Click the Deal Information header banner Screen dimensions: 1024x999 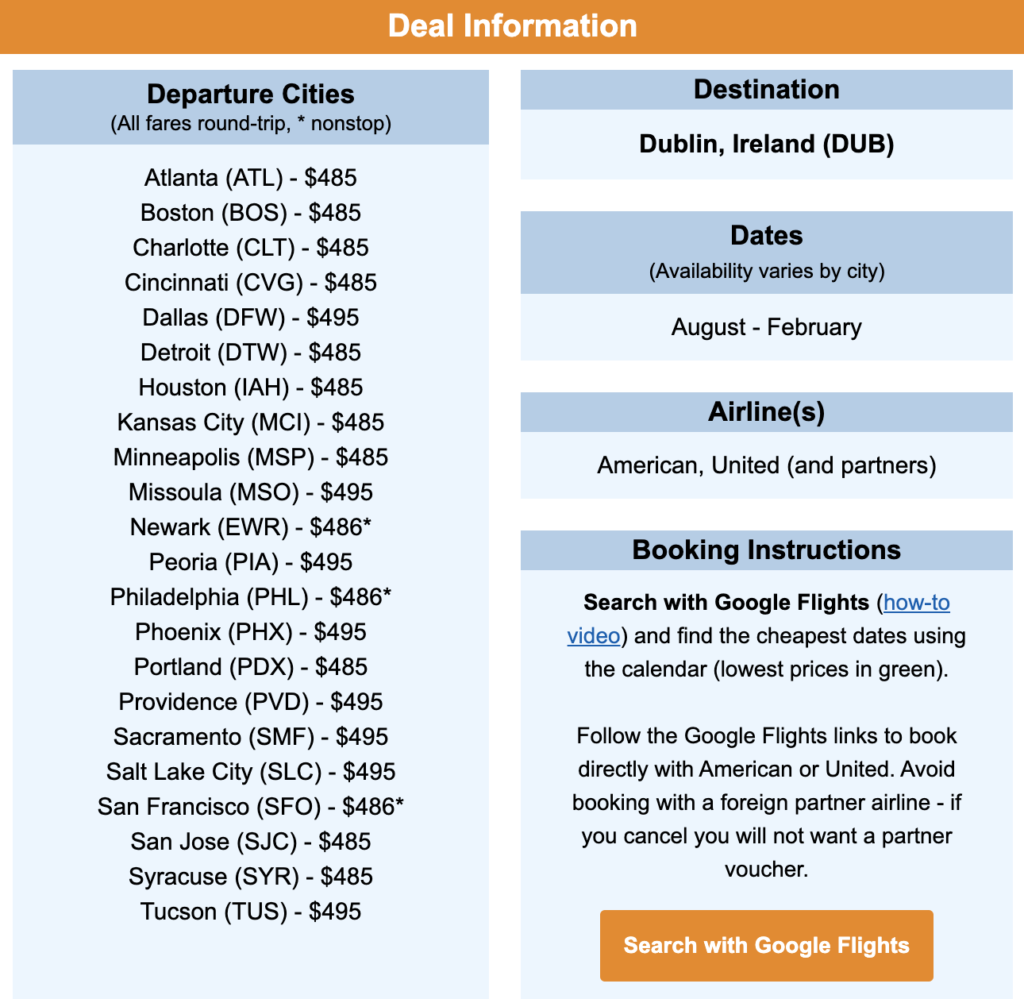pos(512,26)
